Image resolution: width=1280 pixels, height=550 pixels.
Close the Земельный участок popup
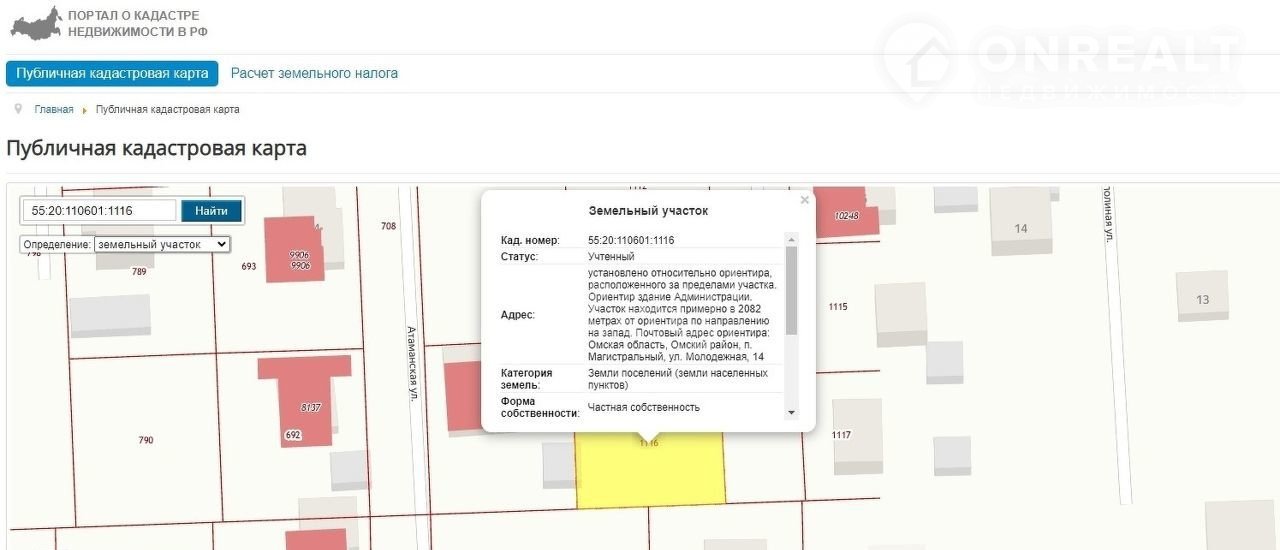click(x=805, y=200)
